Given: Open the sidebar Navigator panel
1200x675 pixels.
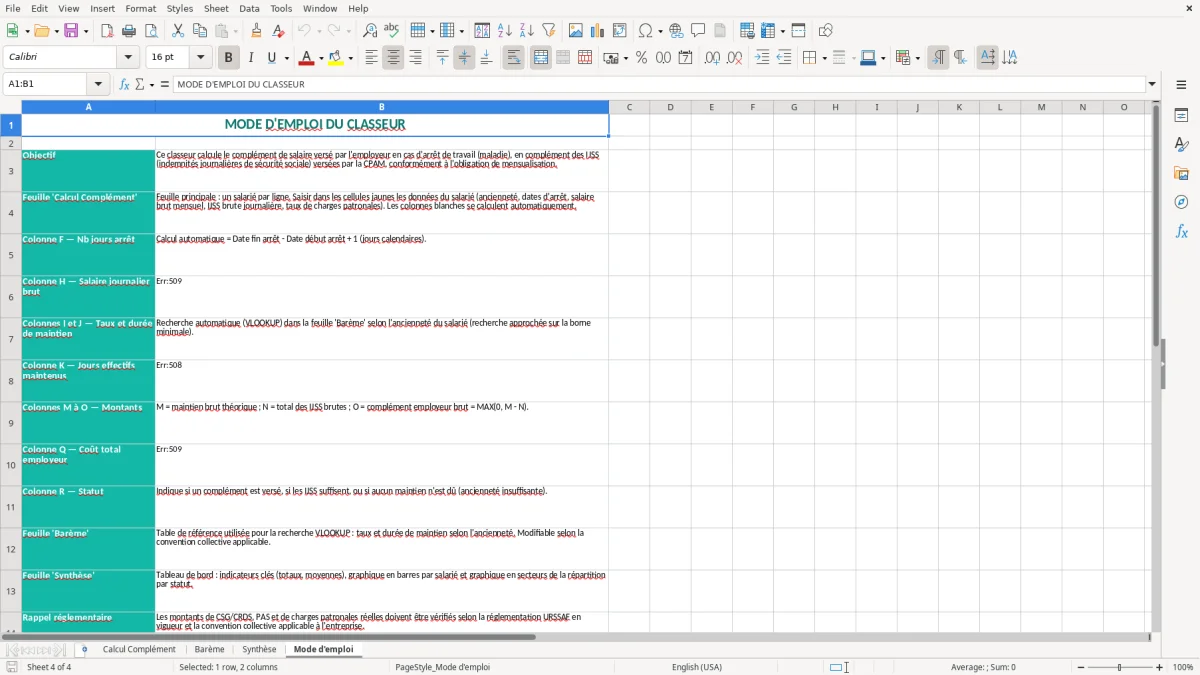Looking at the screenshot, I should coord(1181,202).
